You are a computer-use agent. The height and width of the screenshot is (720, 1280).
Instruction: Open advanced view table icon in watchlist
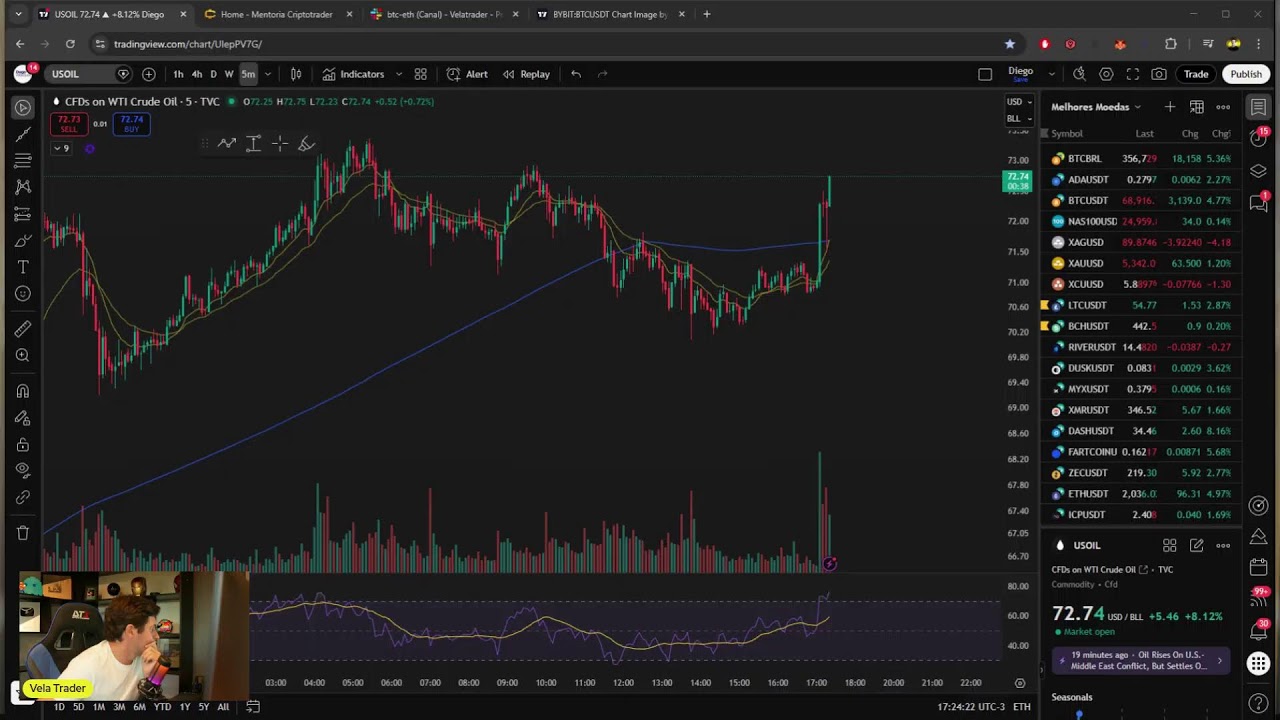1196,107
